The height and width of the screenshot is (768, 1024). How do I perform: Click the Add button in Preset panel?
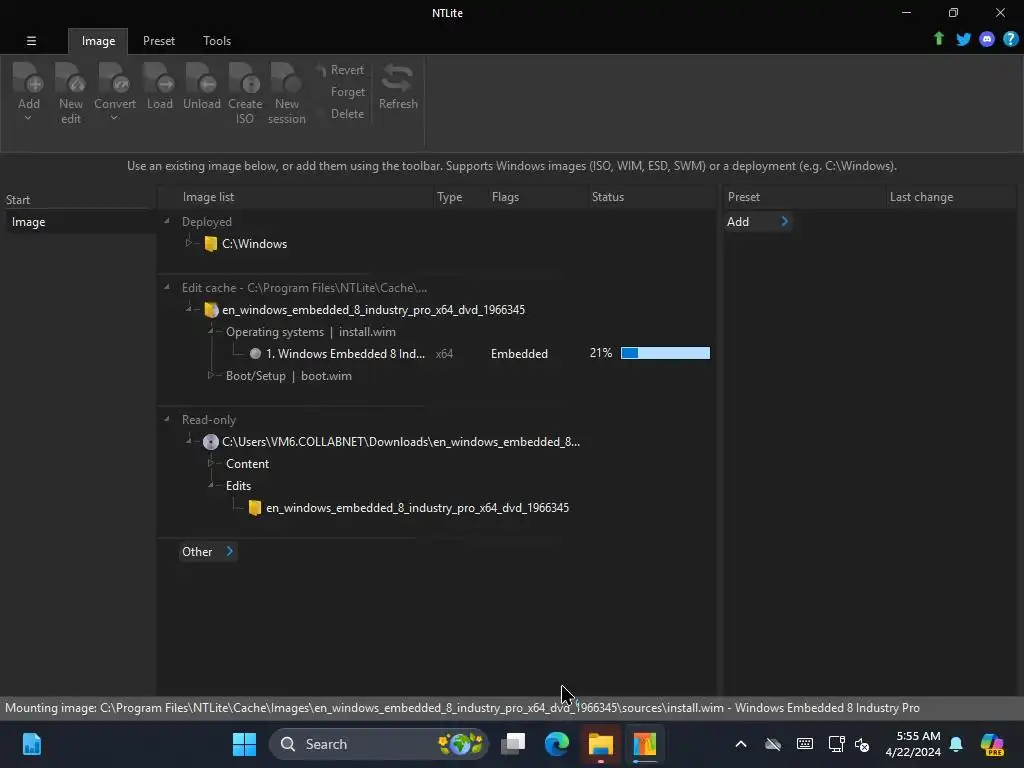tap(758, 222)
